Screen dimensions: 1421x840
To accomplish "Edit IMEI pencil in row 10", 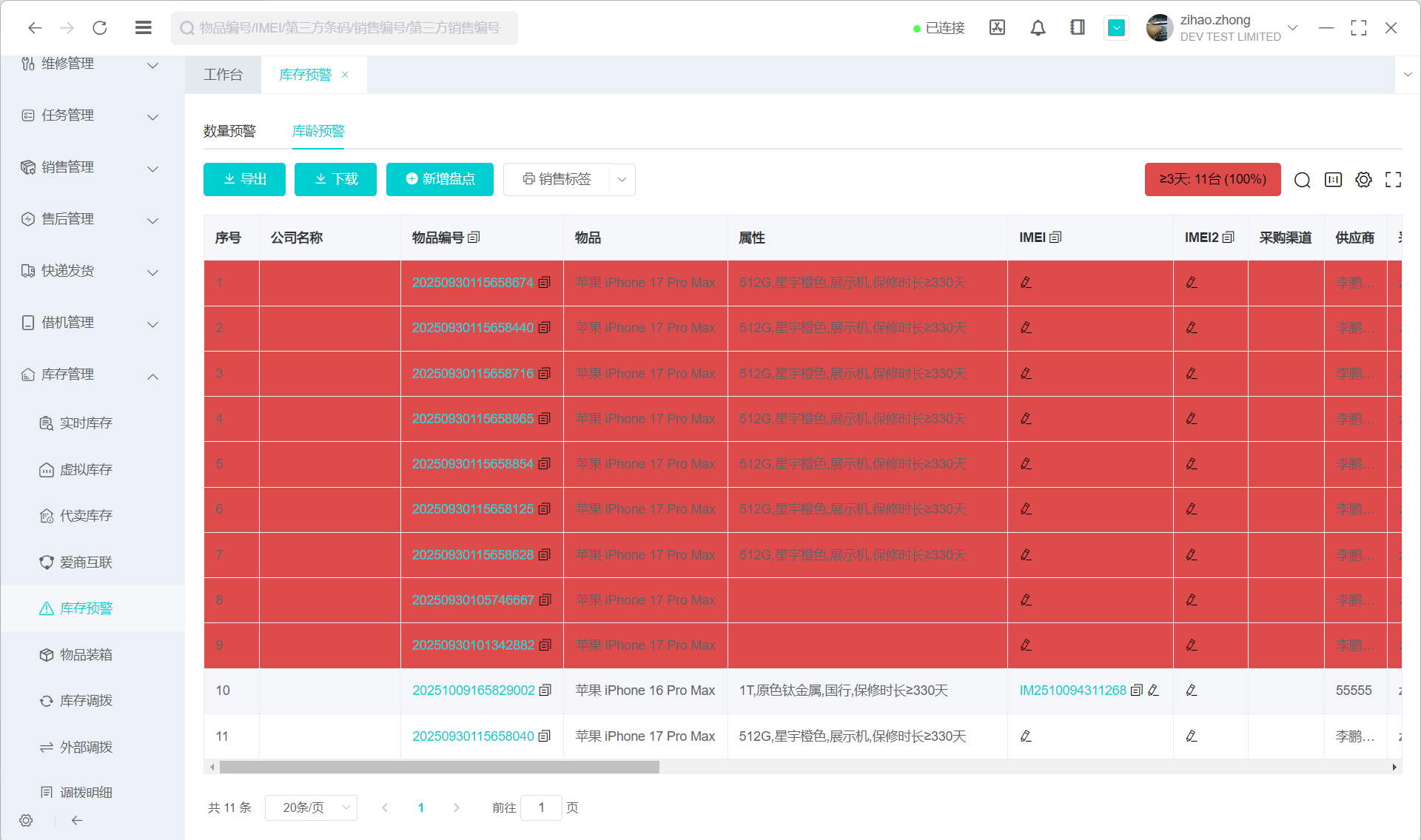I will click(x=1153, y=691).
